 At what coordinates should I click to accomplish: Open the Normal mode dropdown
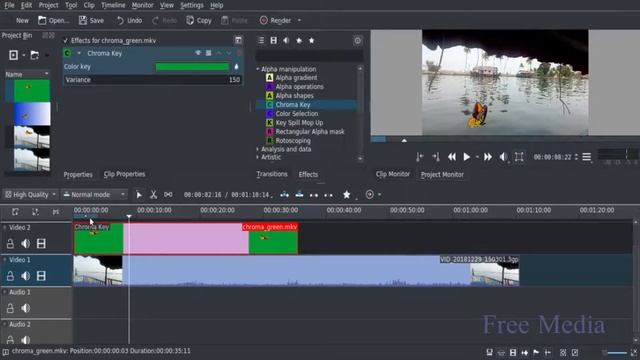pos(94,195)
